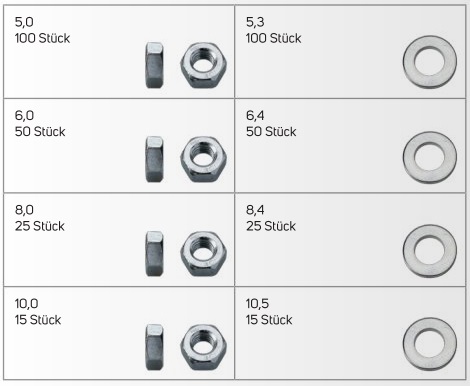Select the front-view hex nut in the 6,0 cell

[x=204, y=159]
